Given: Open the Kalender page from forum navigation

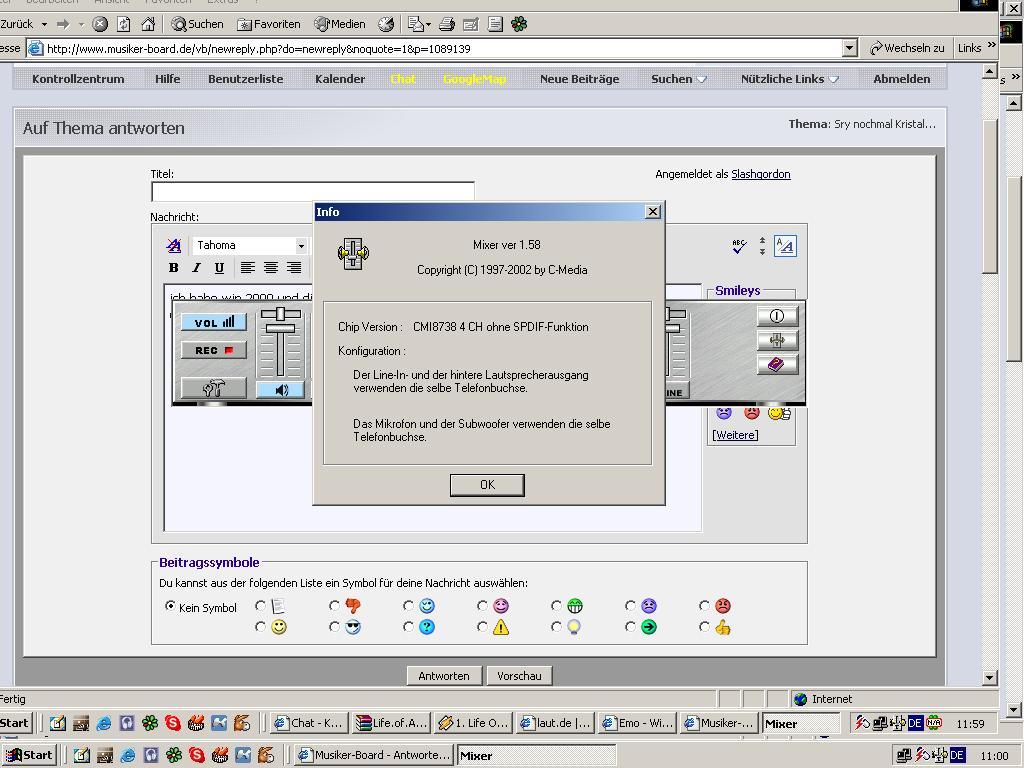Looking at the screenshot, I should [x=340, y=79].
